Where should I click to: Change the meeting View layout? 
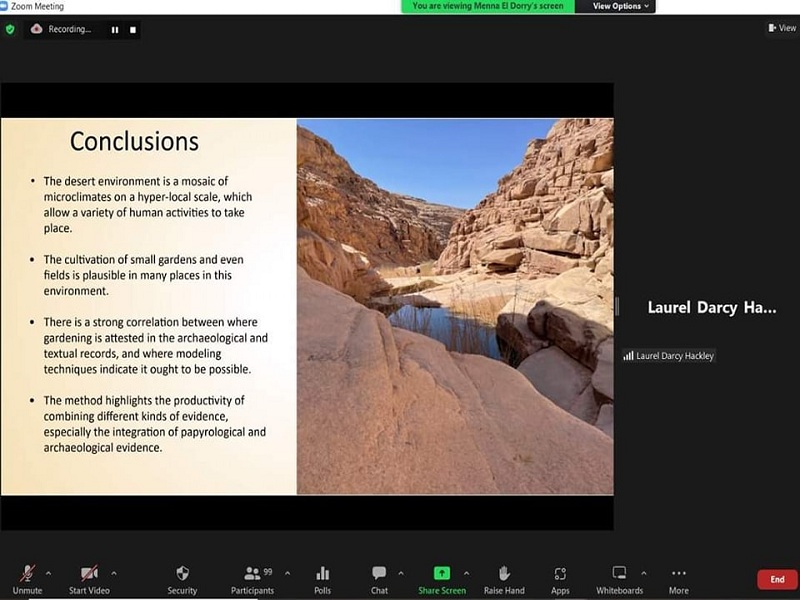[x=782, y=28]
